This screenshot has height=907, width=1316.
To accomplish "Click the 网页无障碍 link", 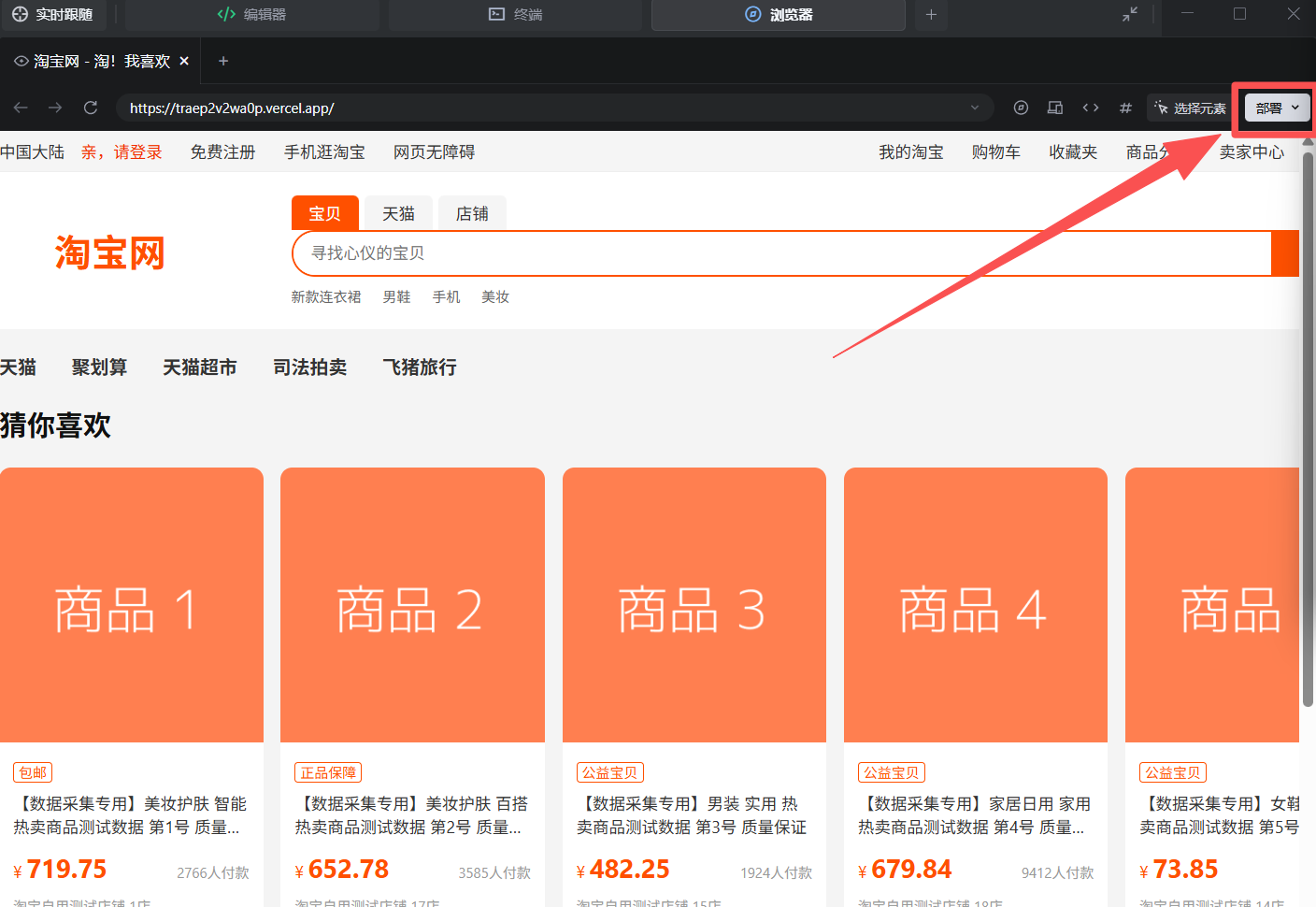I will pyautogui.click(x=434, y=151).
